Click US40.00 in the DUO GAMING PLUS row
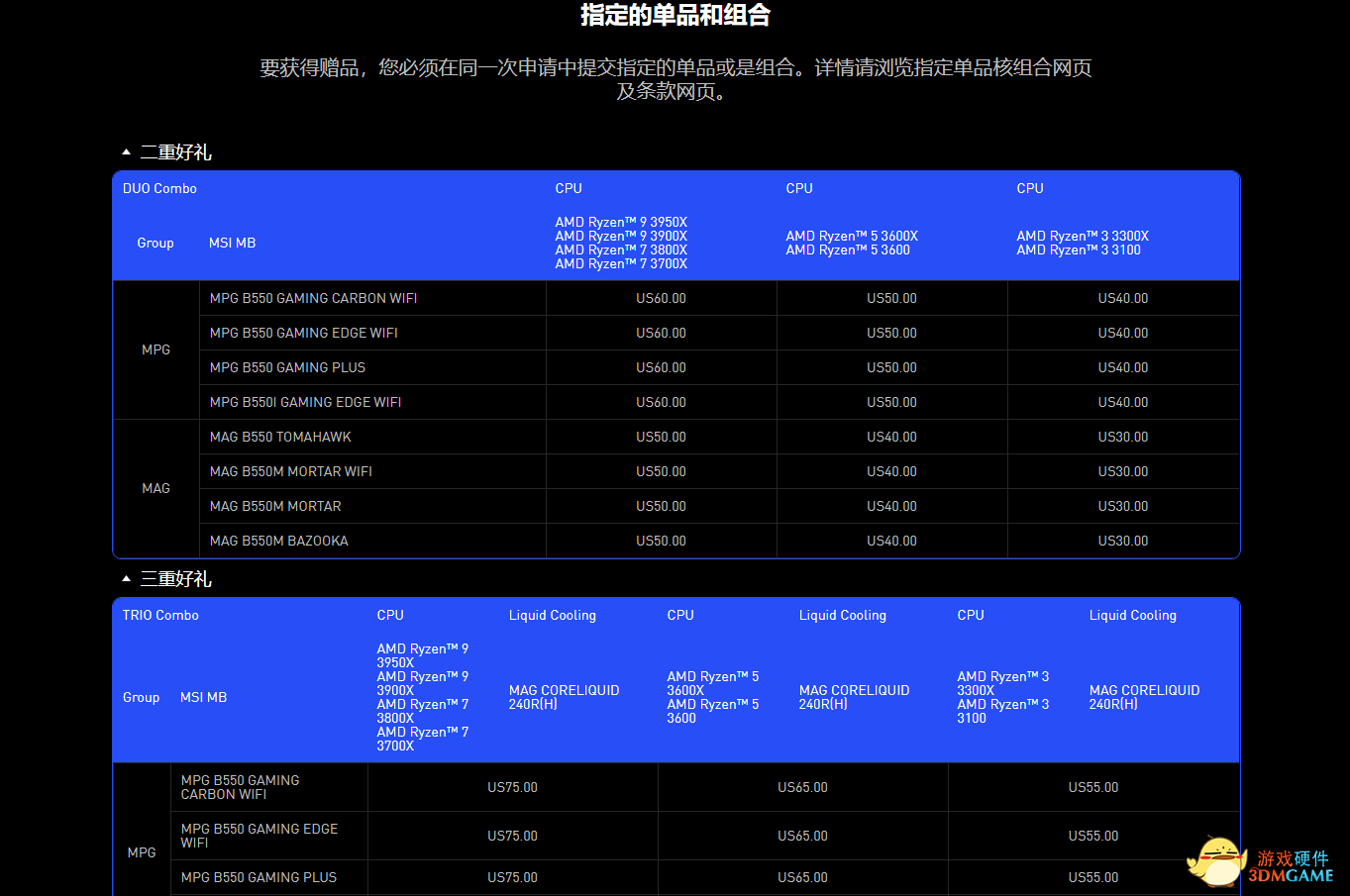Screen dimensions: 1350x896 [1123, 367]
